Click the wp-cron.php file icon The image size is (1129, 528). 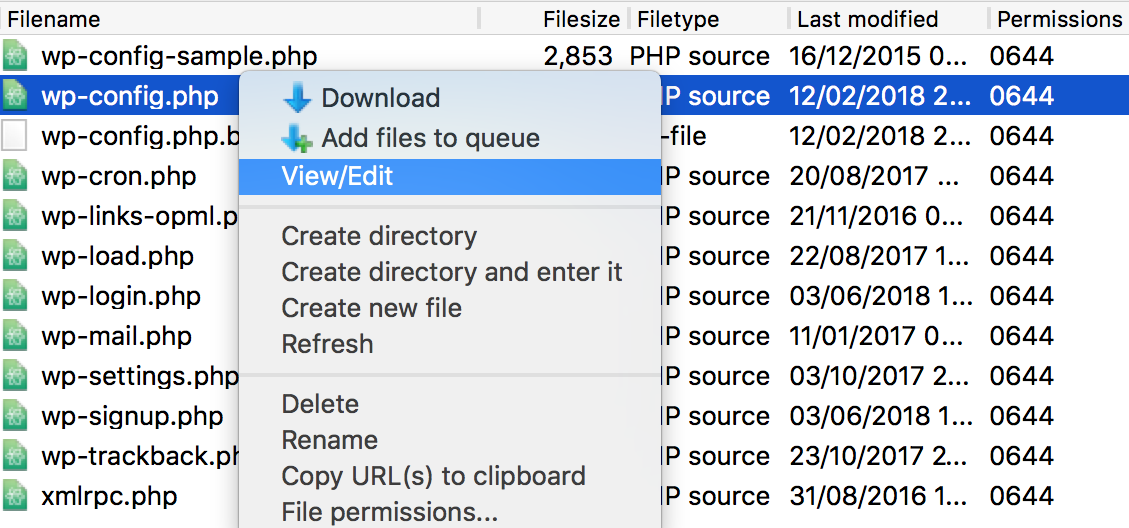(x=14, y=176)
